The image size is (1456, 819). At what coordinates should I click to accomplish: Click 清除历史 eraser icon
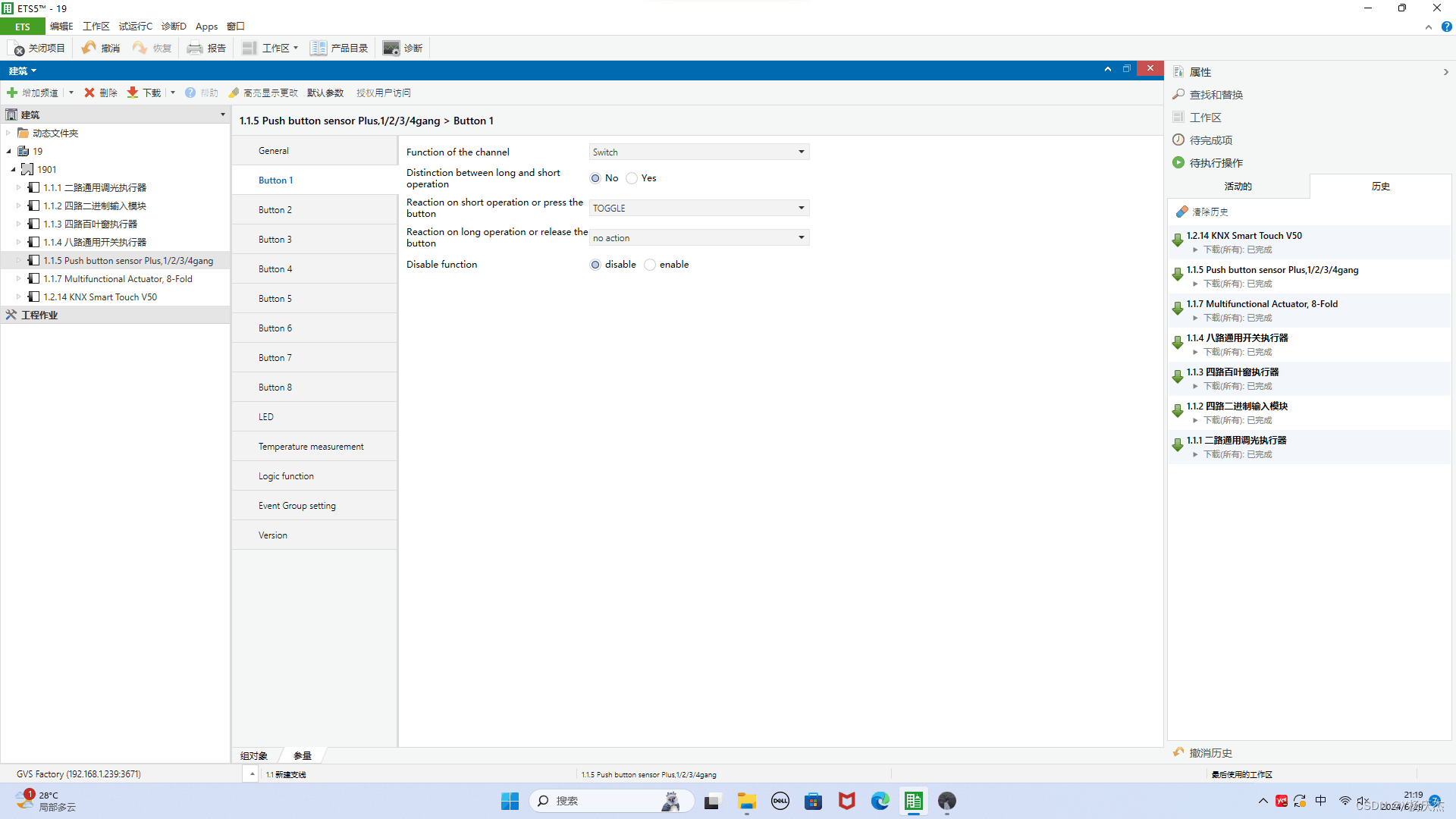tap(1181, 212)
